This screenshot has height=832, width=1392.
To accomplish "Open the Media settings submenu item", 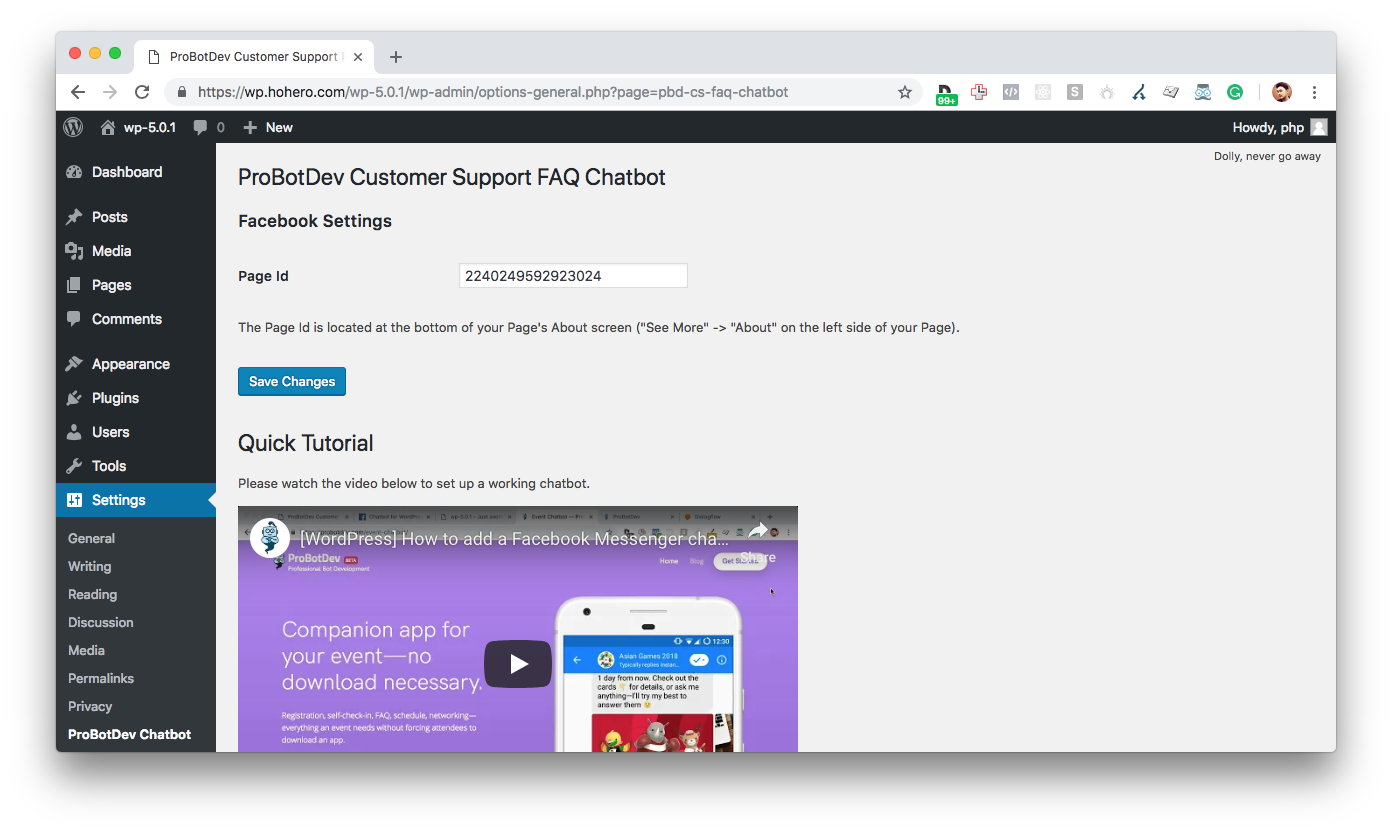I will coord(87,650).
